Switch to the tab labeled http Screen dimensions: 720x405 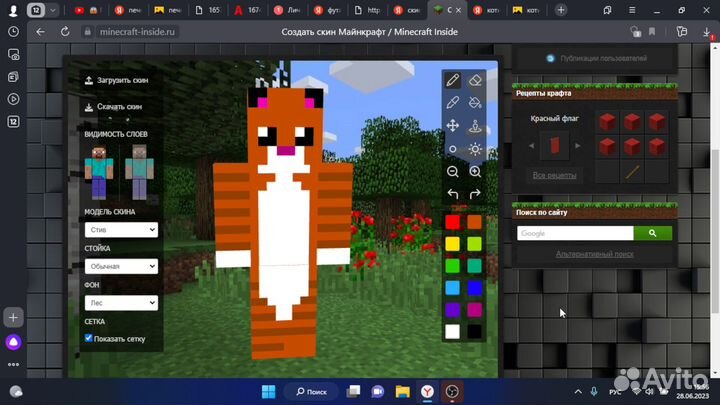point(367,10)
